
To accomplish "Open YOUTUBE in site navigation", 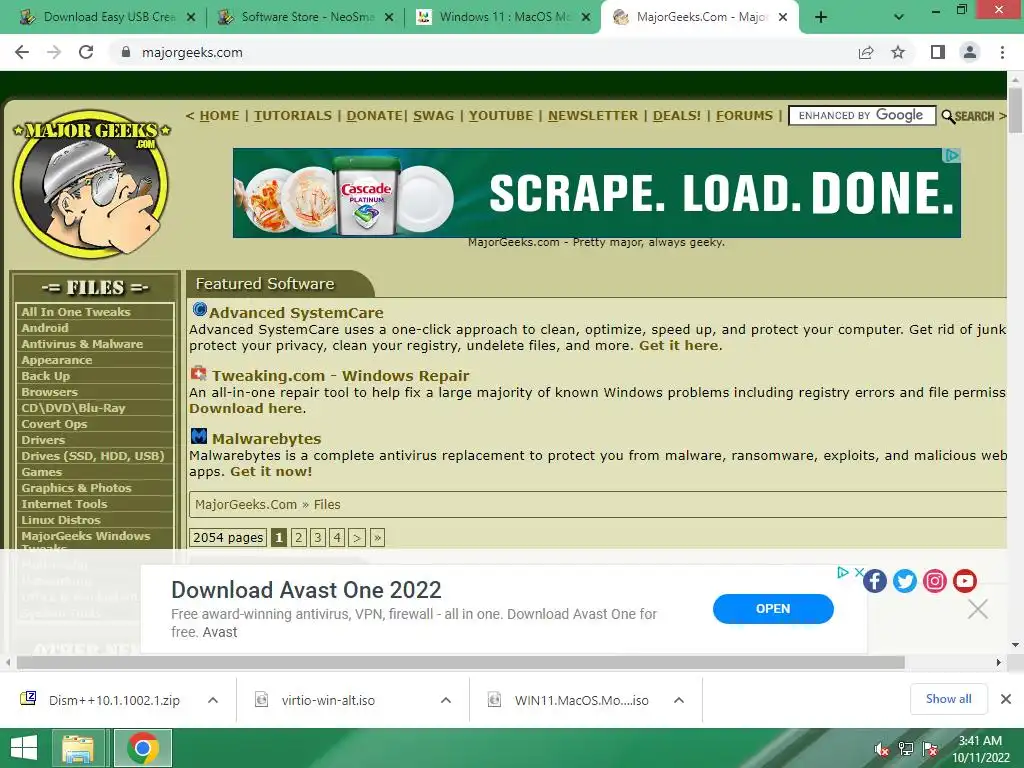I will 500,116.
